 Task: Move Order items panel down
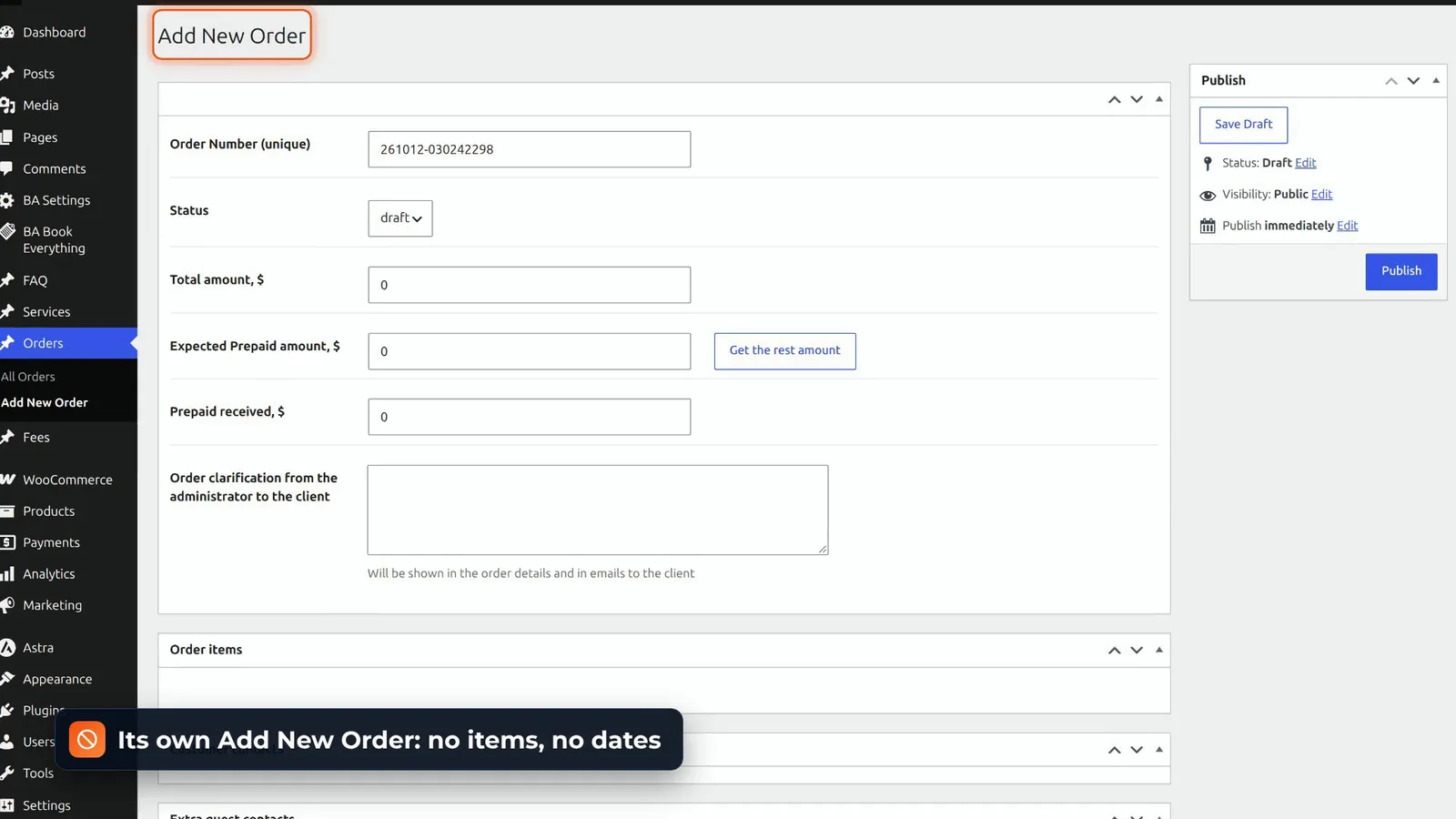coord(1137,650)
